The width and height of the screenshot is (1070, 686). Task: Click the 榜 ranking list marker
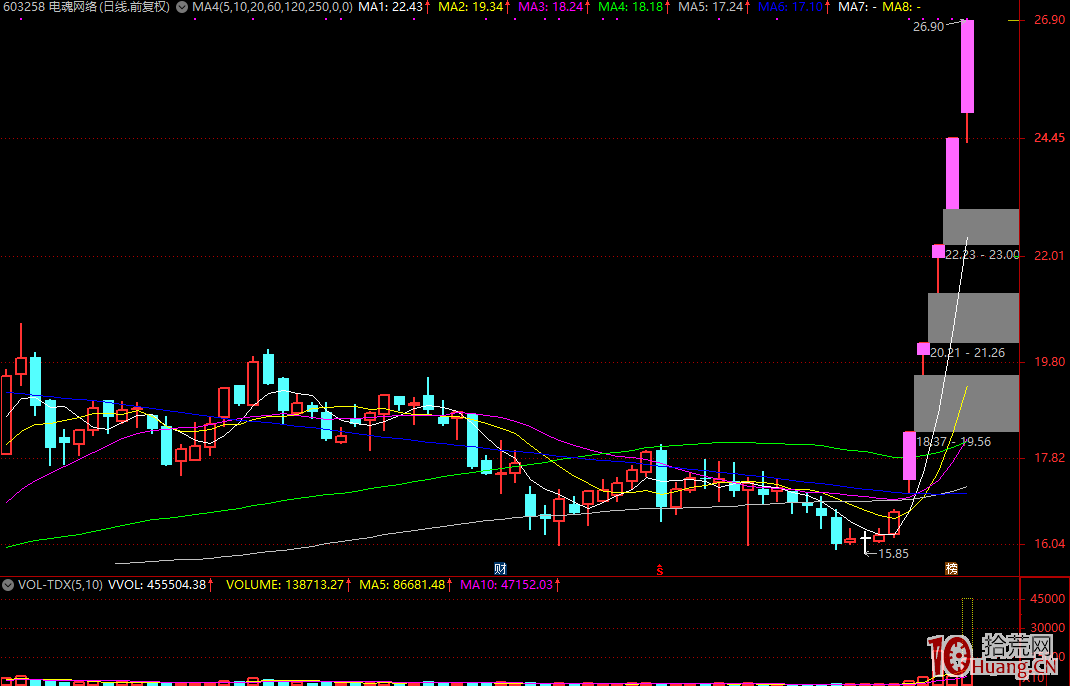[x=952, y=568]
